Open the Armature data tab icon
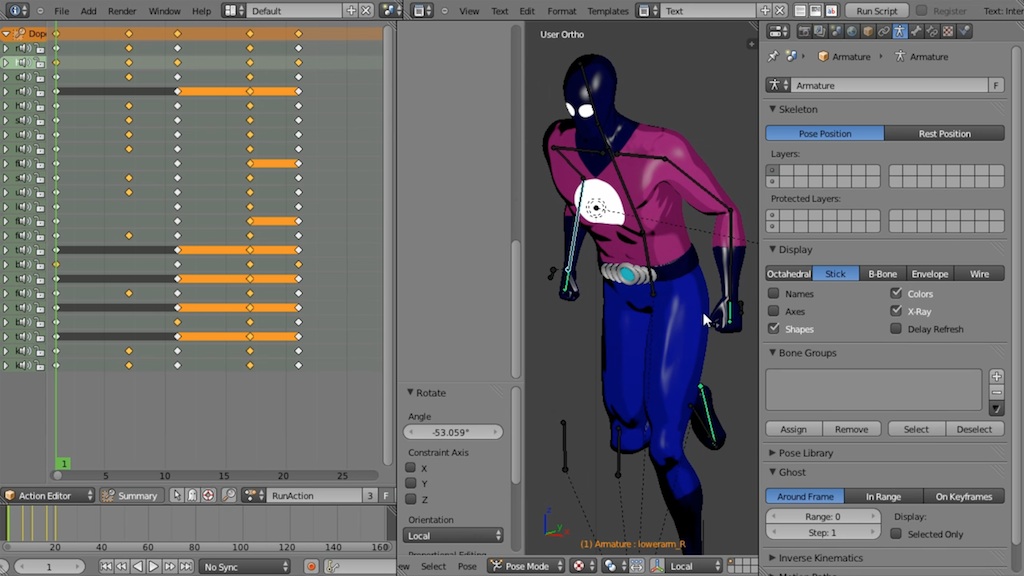 click(900, 31)
